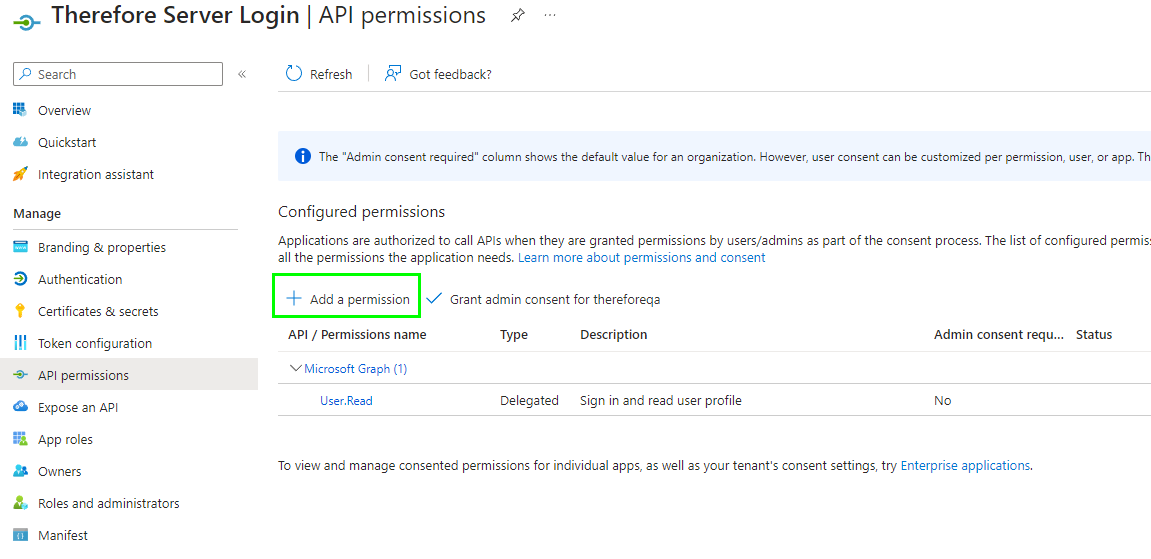Open the Quickstart menu item
1151x559 pixels.
coord(67,142)
